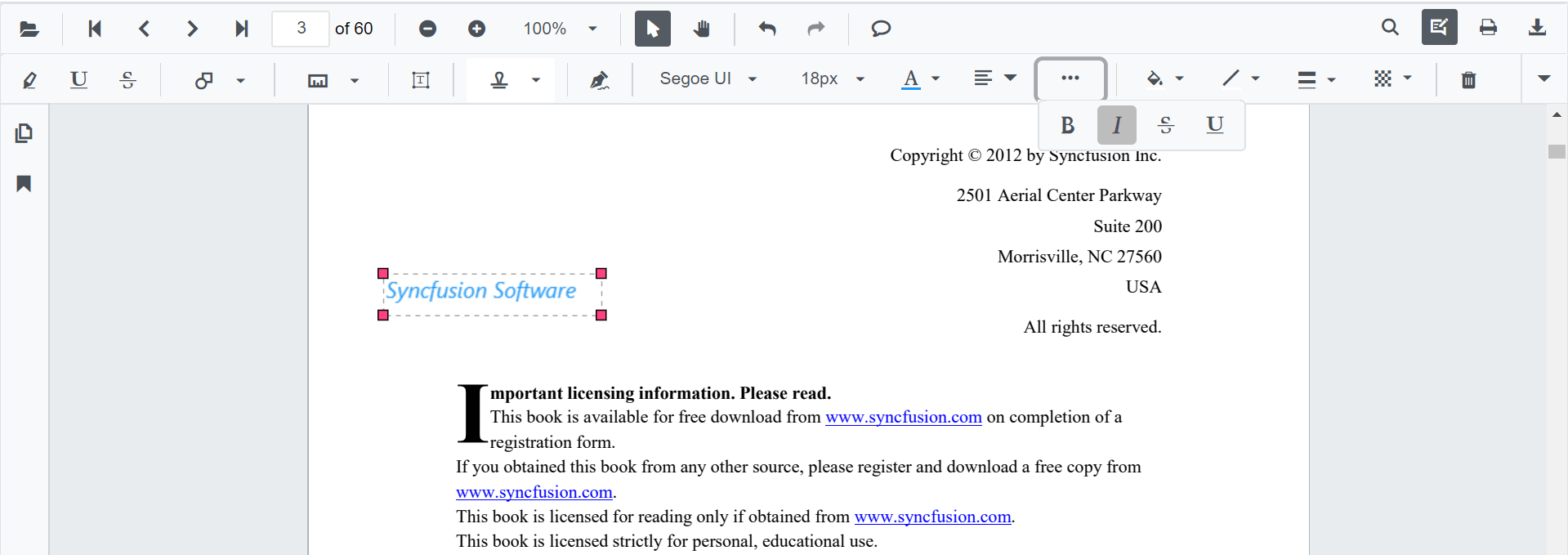1568x555 pixels.
Task: Activate the text selection cursor tool
Action: pyautogui.click(x=653, y=29)
